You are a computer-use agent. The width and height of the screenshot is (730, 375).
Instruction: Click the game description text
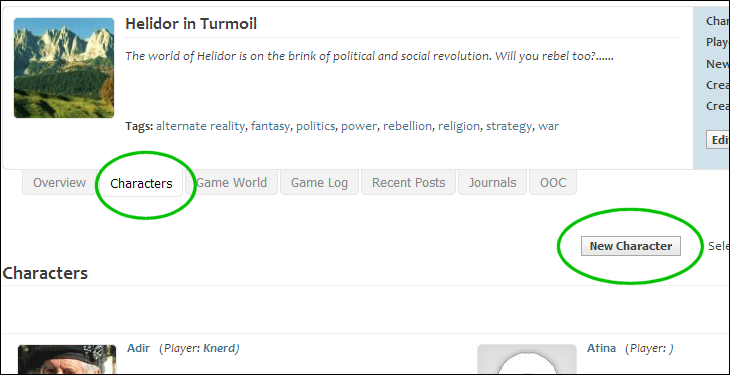click(x=369, y=56)
